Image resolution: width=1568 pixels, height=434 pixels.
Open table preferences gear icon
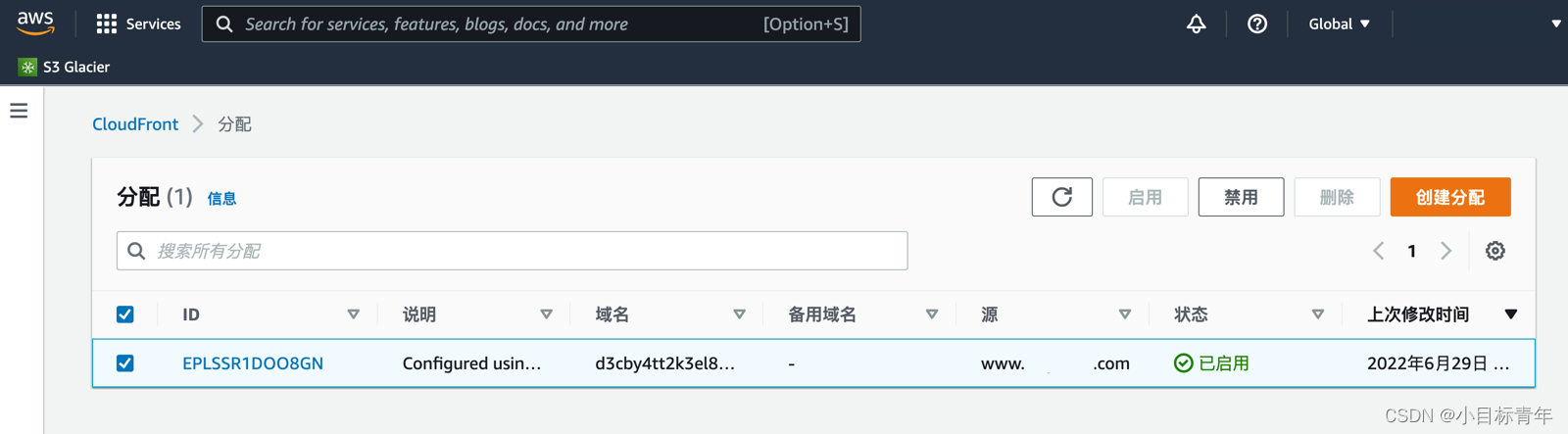pyautogui.click(x=1494, y=251)
